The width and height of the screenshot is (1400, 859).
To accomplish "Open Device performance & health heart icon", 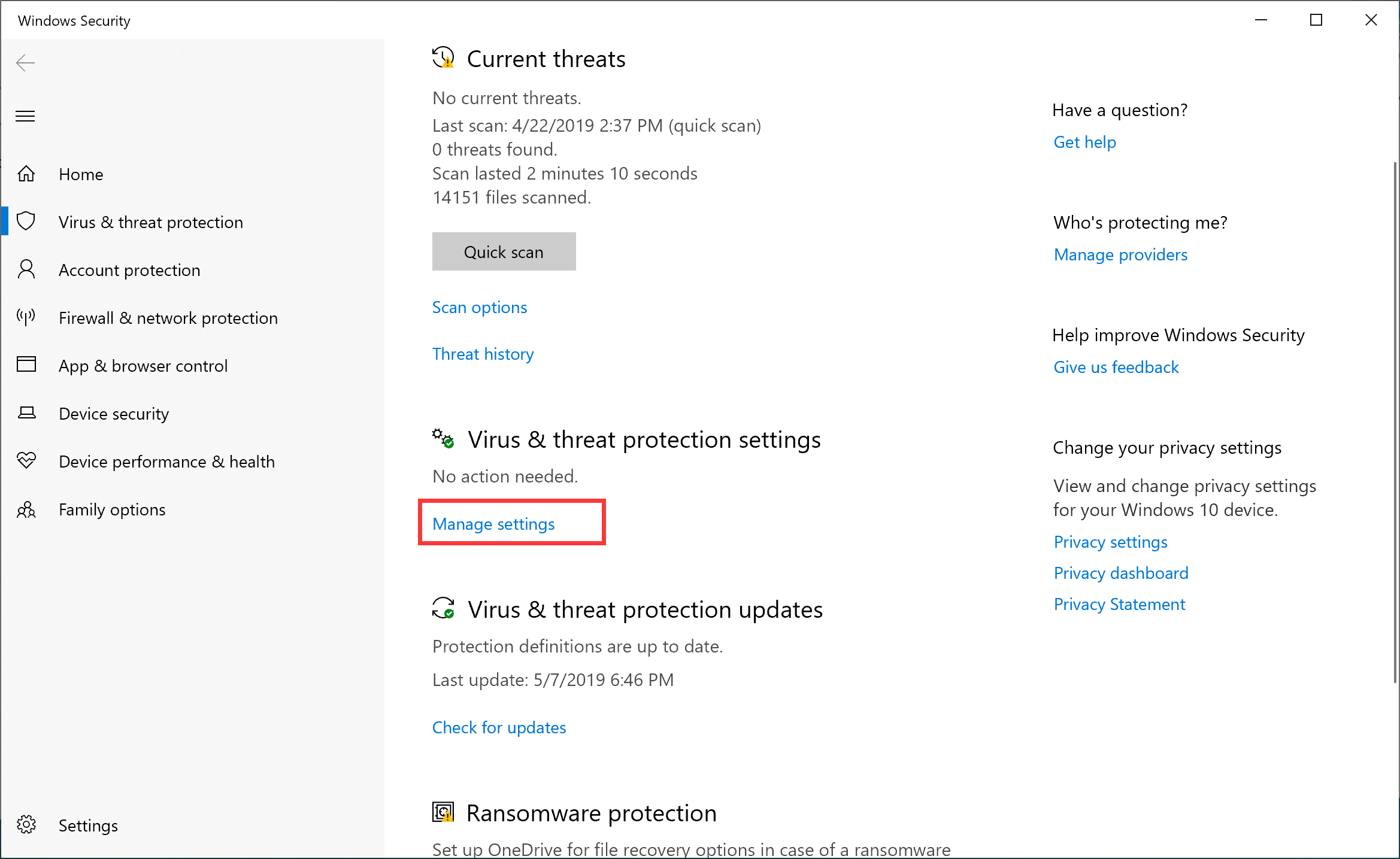I will point(26,461).
